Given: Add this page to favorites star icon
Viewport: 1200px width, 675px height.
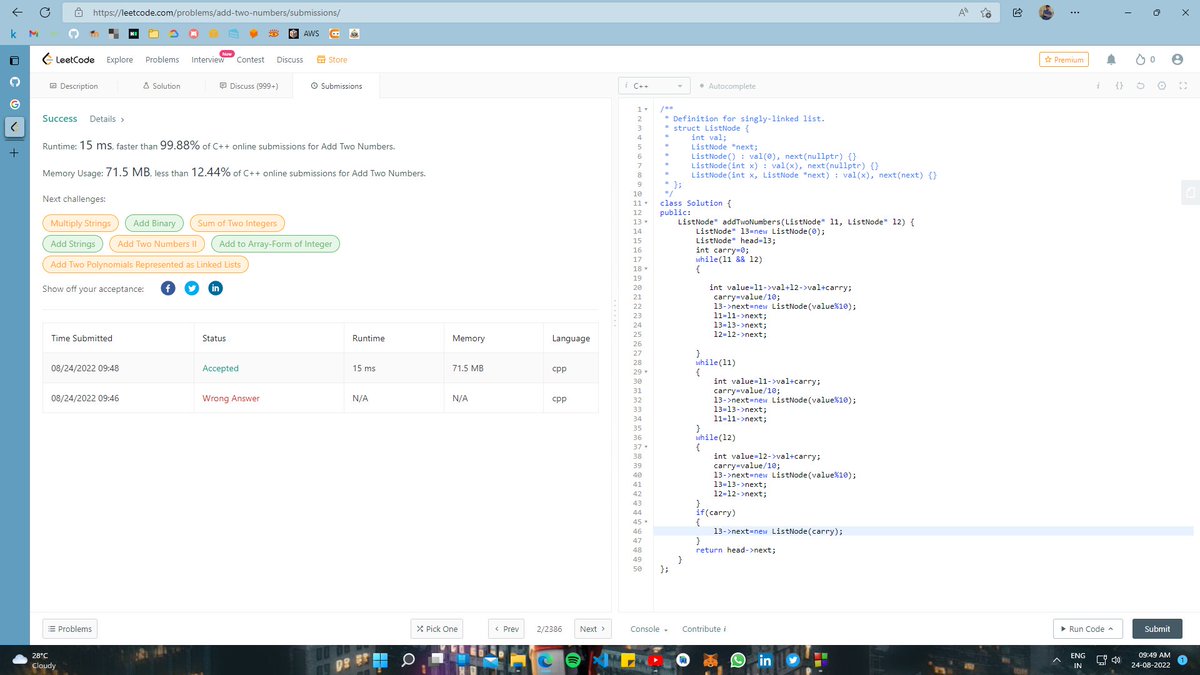Looking at the screenshot, I should click(x=987, y=13).
